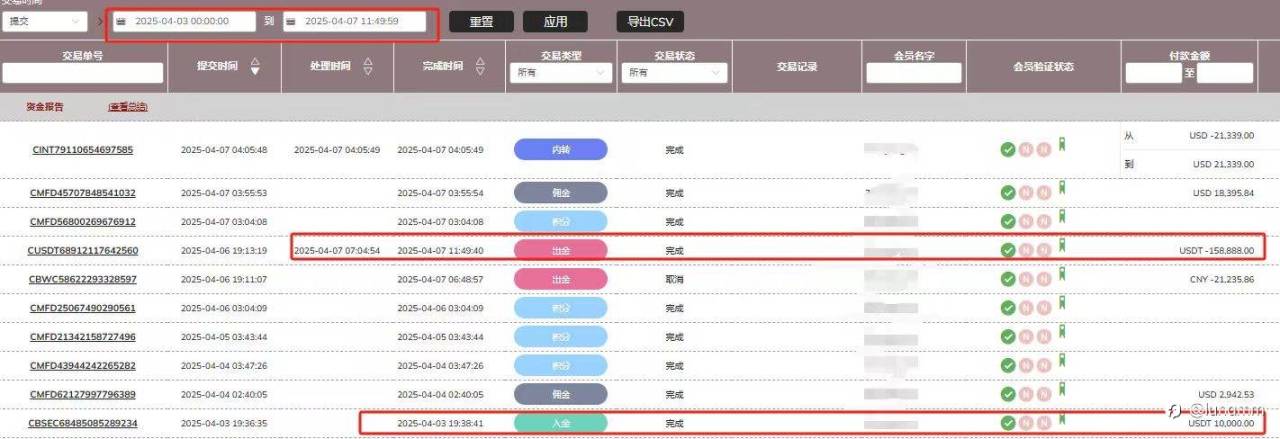Viewport: 1280px width, 439px height.
Task: Click the calendar icon in the end date field
Action: point(291,21)
